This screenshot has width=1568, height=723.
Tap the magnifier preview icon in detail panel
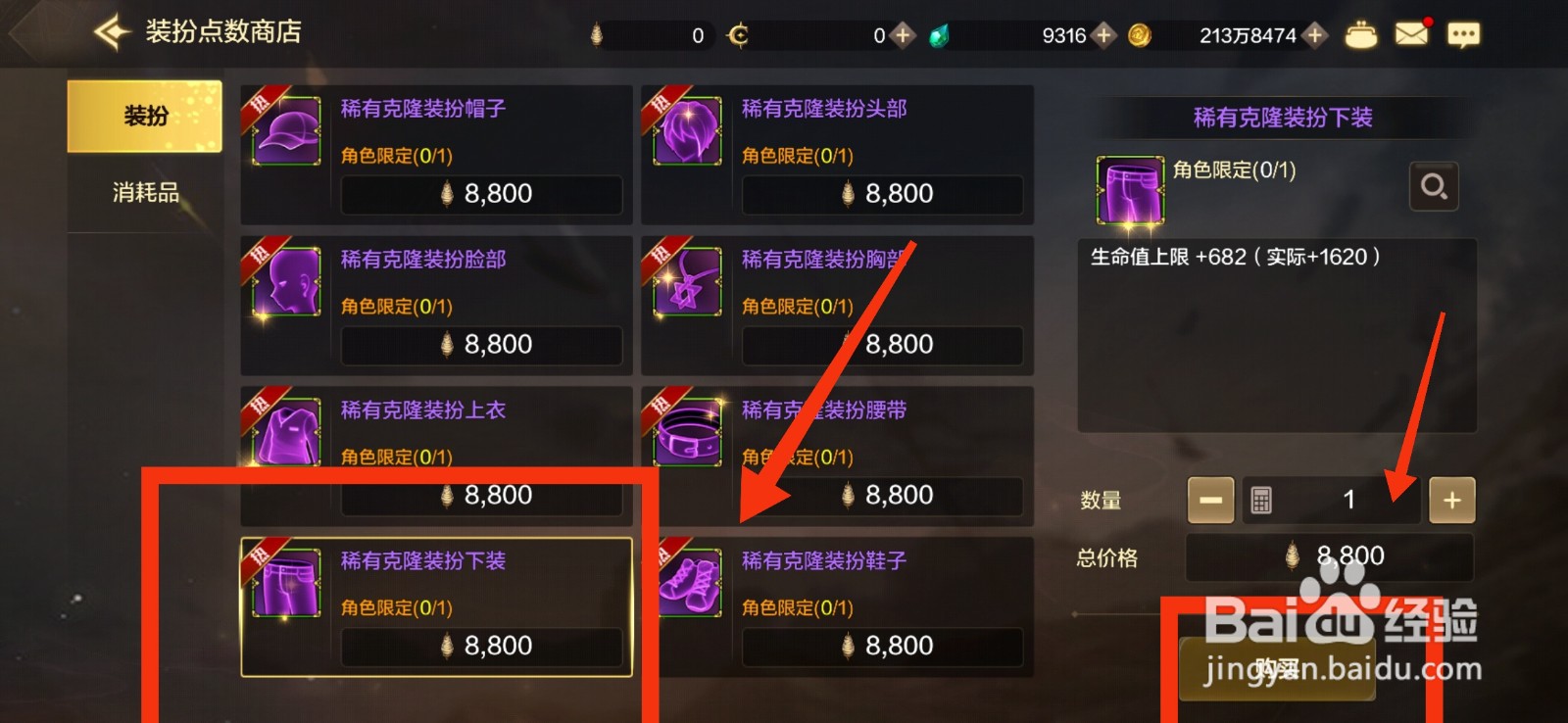coord(1434,186)
